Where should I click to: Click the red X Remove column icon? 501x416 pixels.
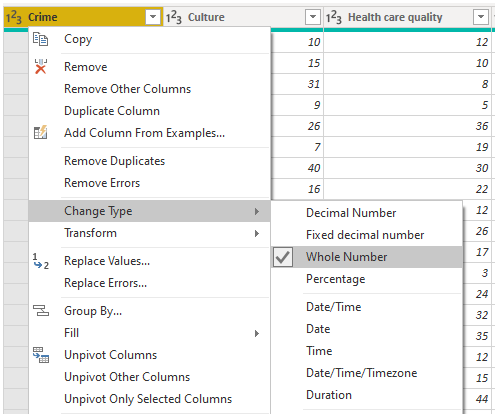41,66
